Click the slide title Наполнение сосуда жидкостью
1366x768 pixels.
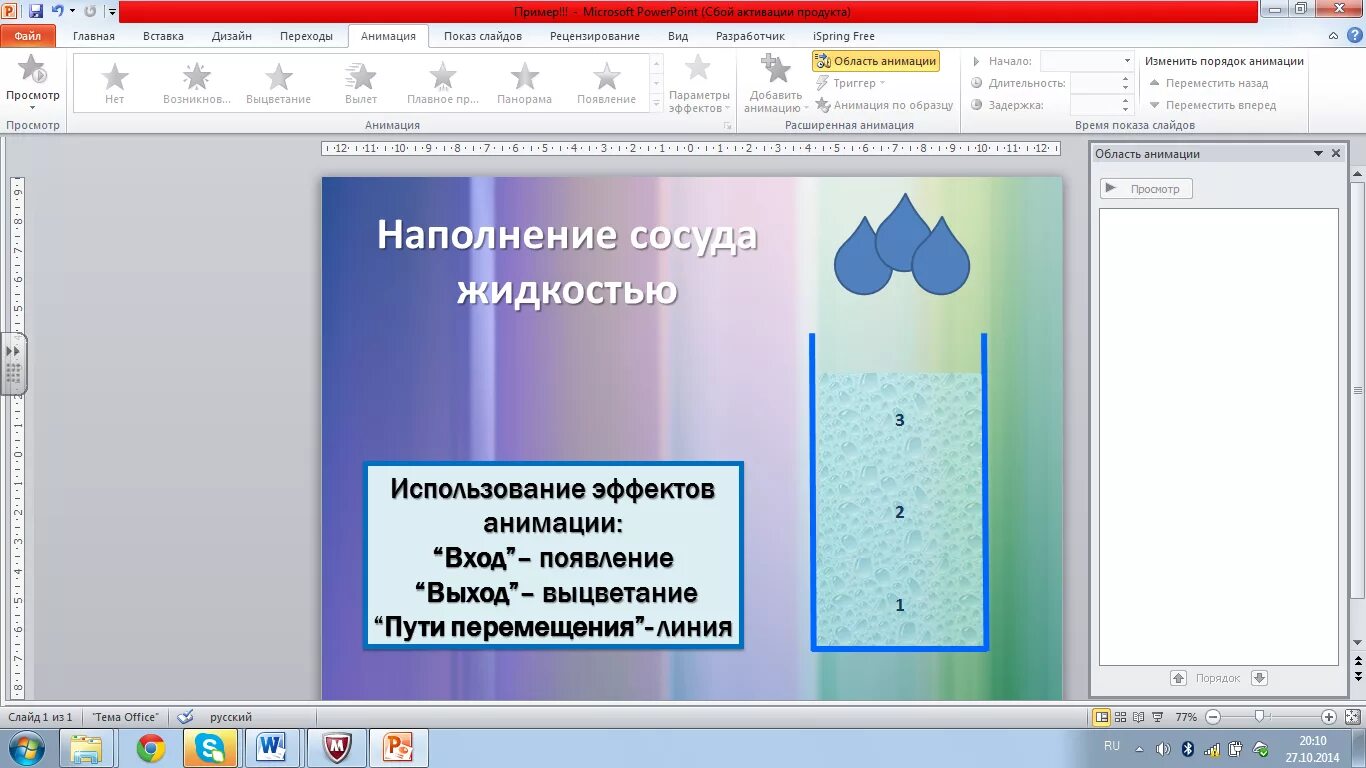point(567,263)
